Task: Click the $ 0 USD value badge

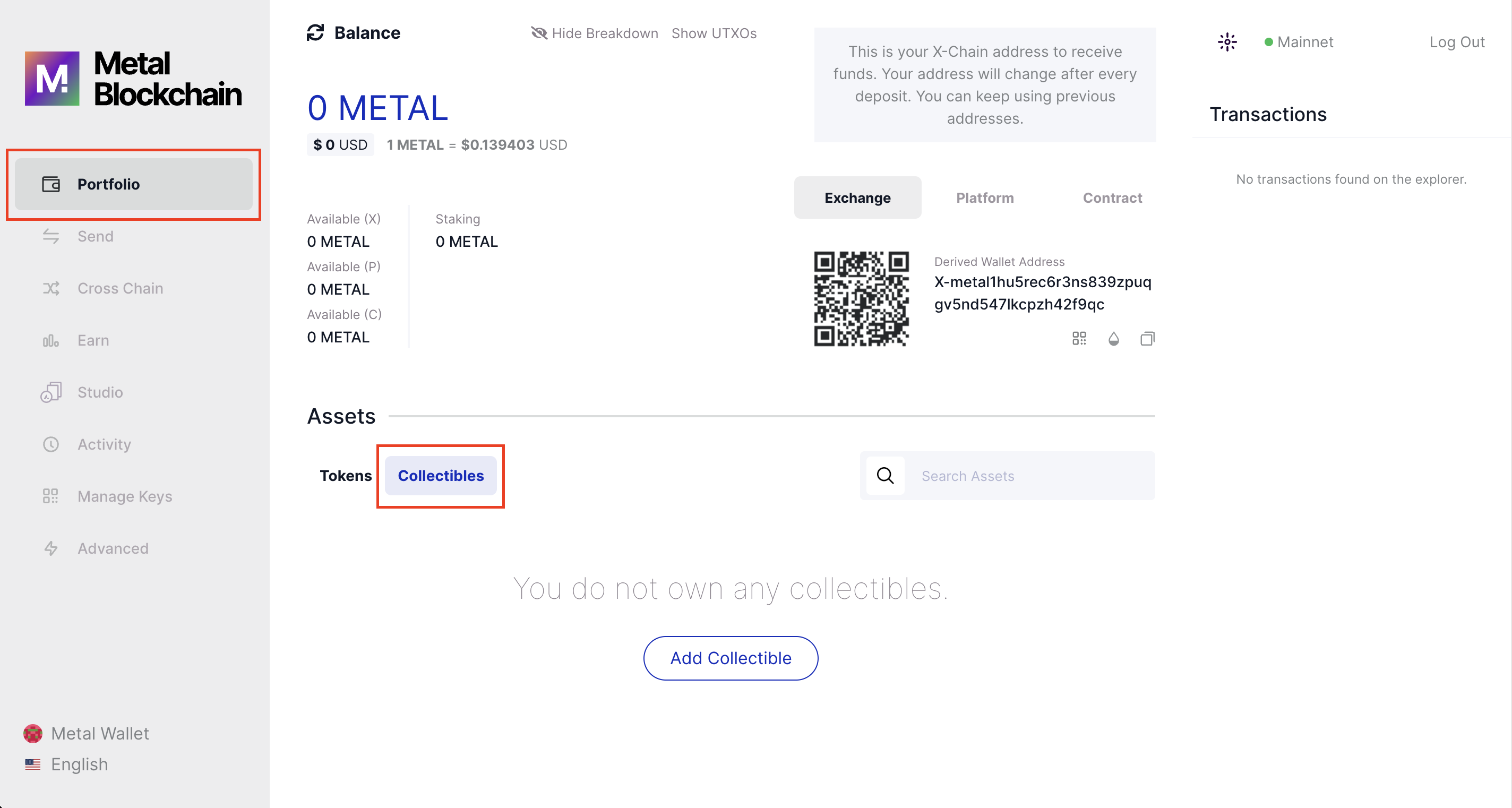Action: coord(340,145)
